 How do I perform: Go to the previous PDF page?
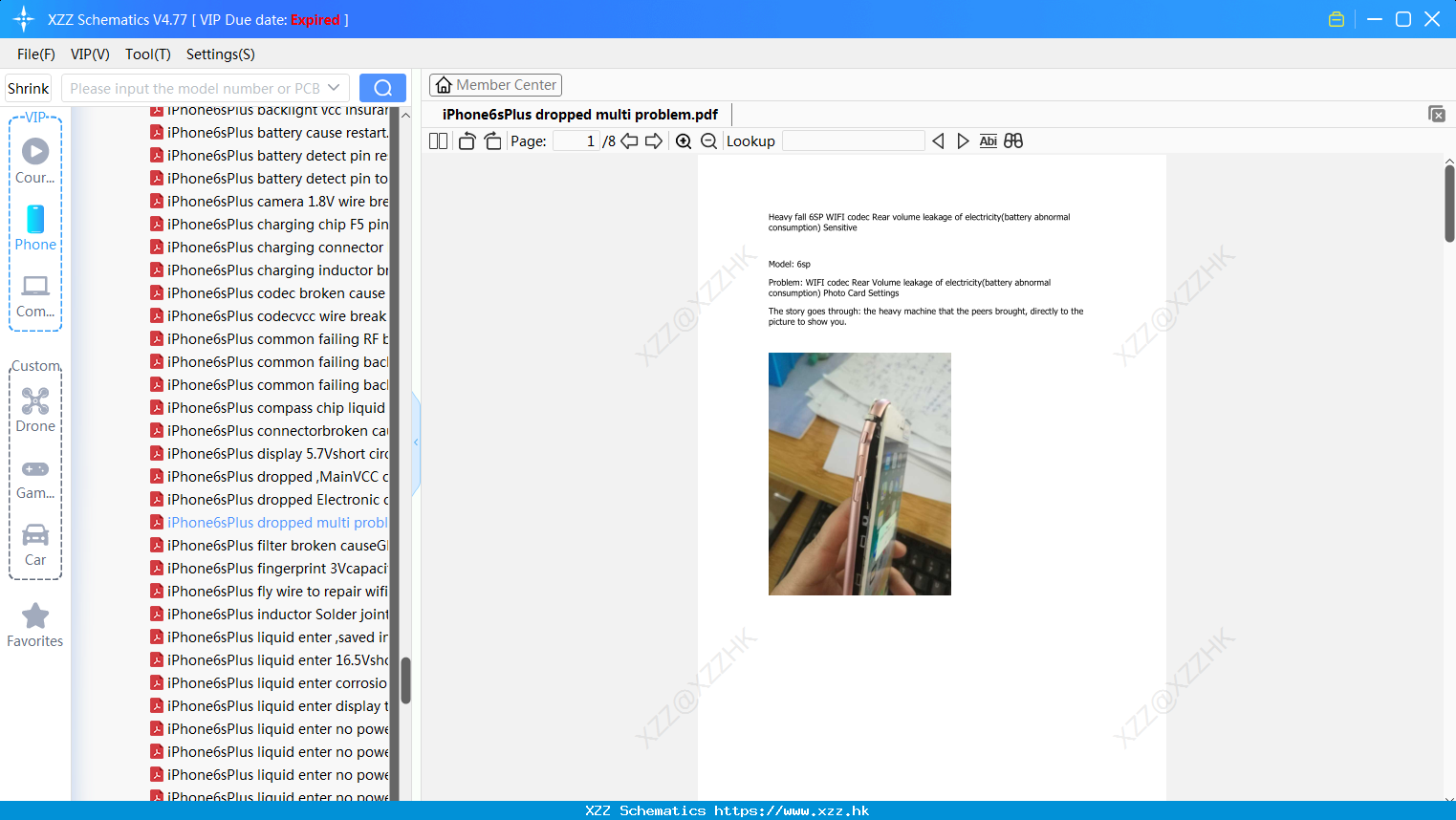coord(629,141)
